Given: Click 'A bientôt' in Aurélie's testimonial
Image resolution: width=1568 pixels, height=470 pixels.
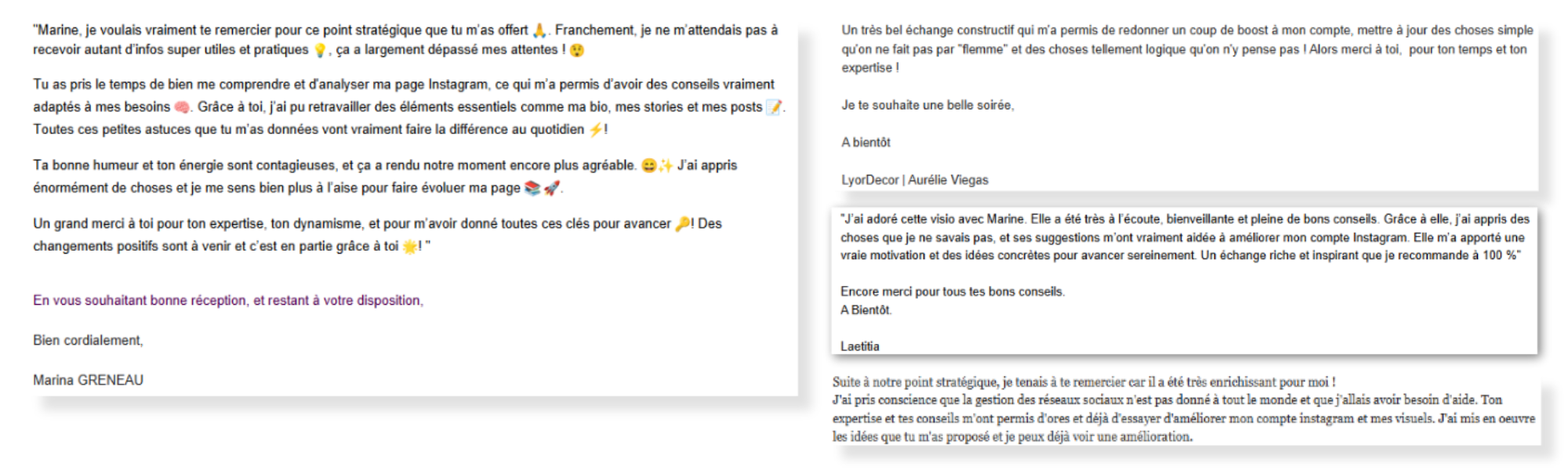Looking at the screenshot, I should coord(866,143).
